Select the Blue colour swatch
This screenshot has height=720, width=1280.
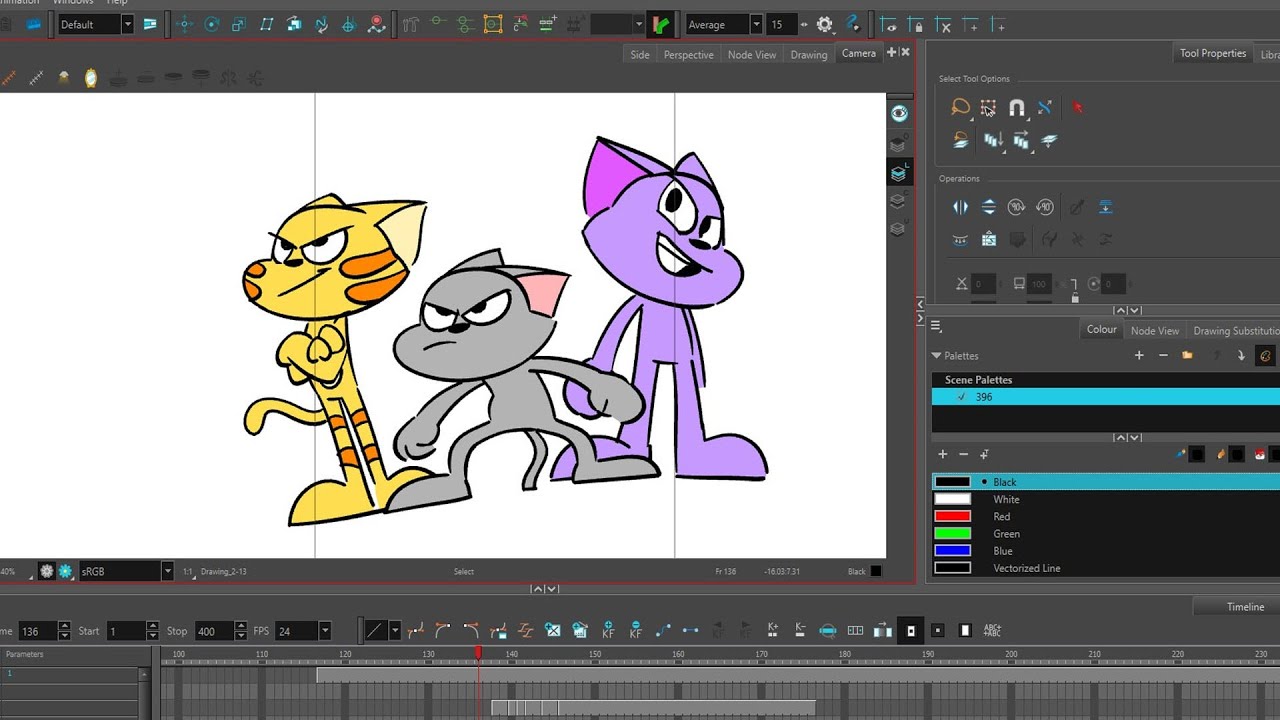point(952,550)
